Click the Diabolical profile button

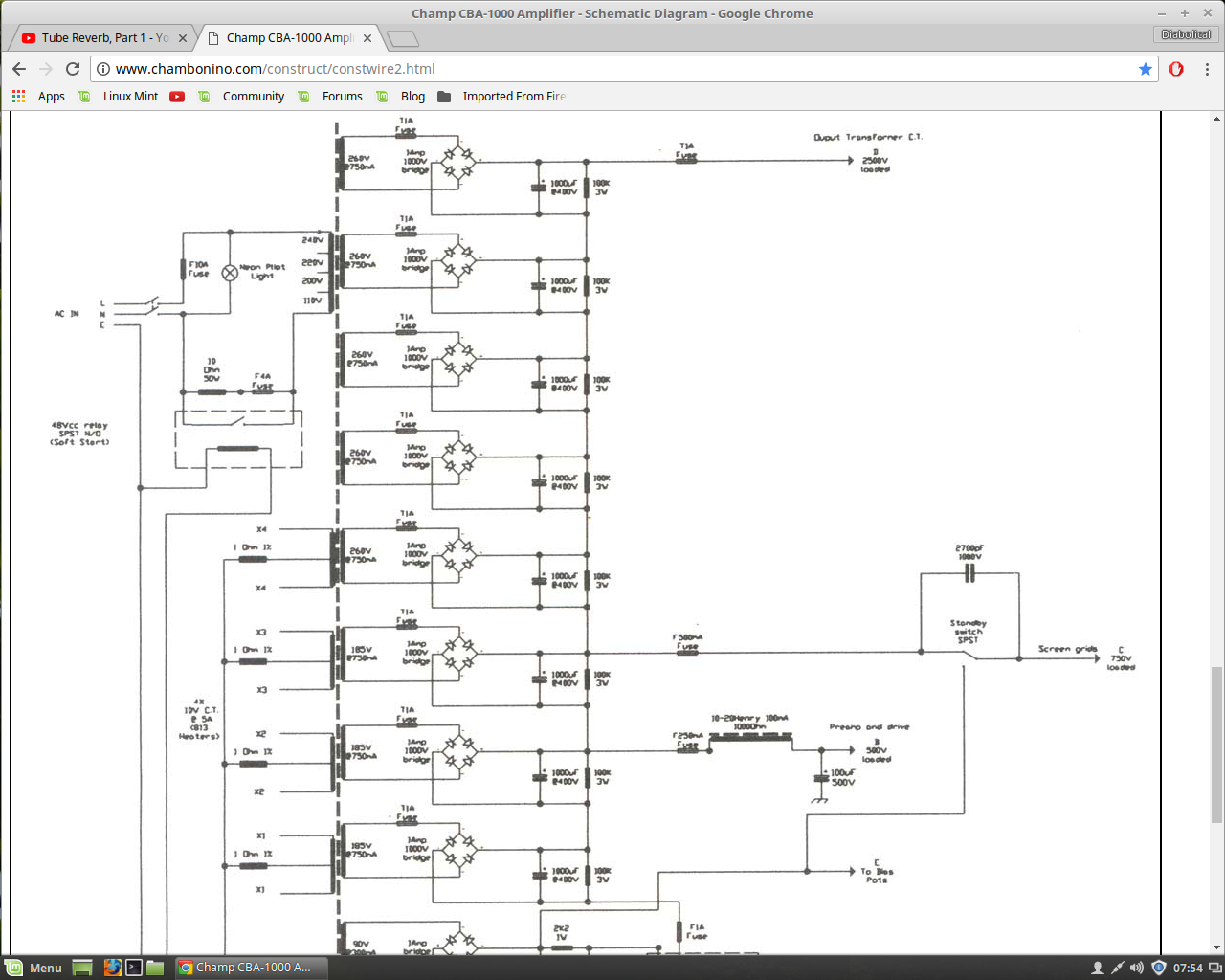pos(1186,34)
